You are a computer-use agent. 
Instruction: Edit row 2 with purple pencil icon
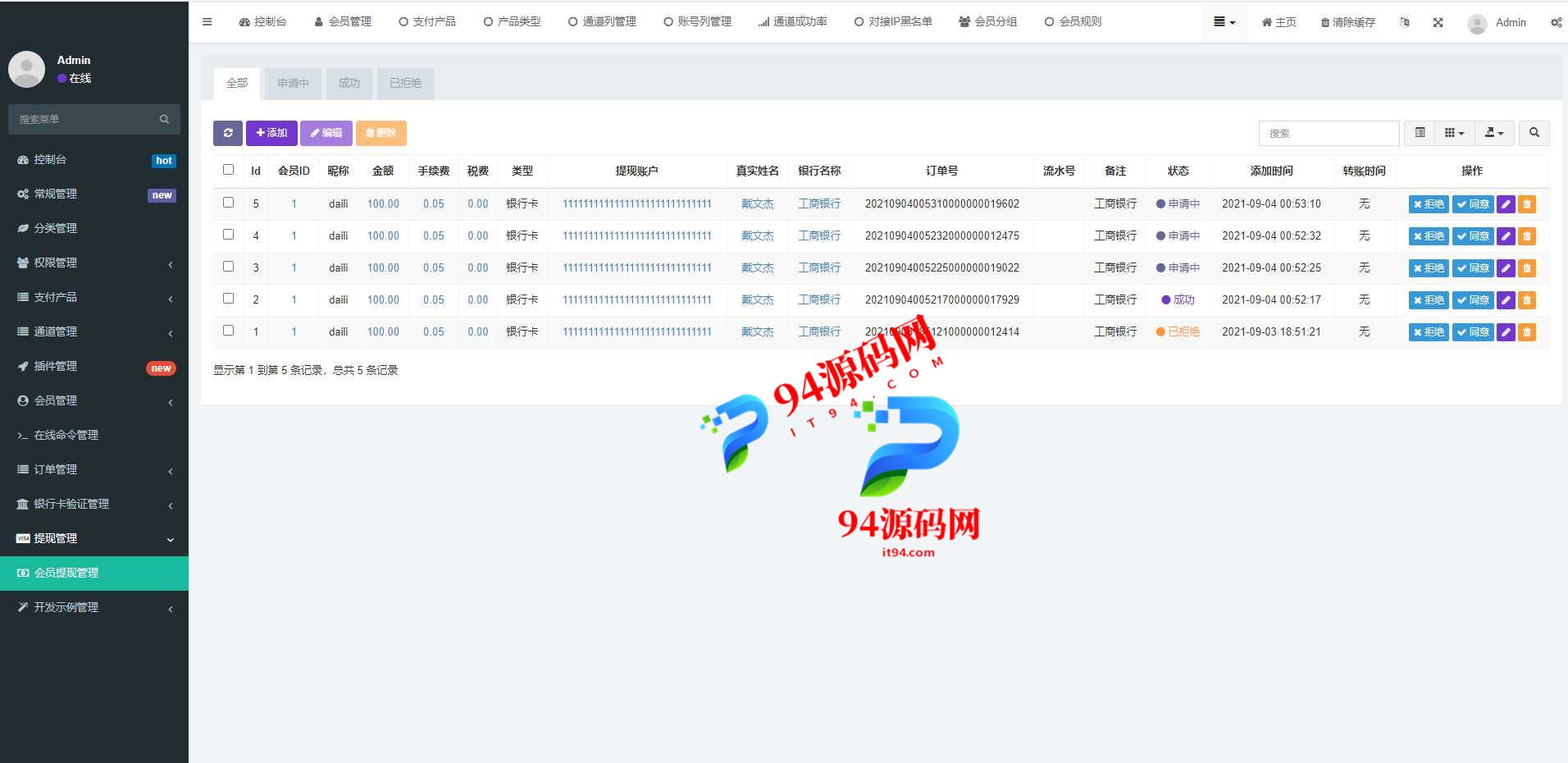[1506, 300]
